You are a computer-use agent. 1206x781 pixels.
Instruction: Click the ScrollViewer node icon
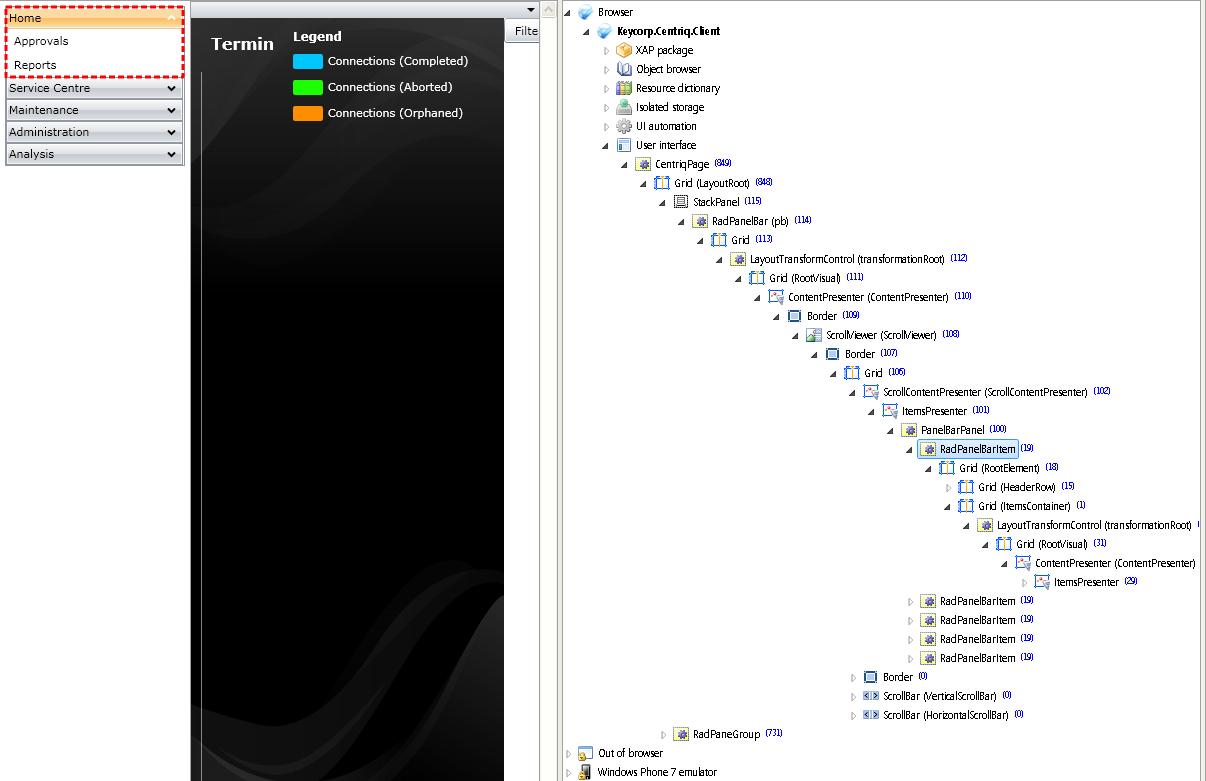tap(814, 335)
